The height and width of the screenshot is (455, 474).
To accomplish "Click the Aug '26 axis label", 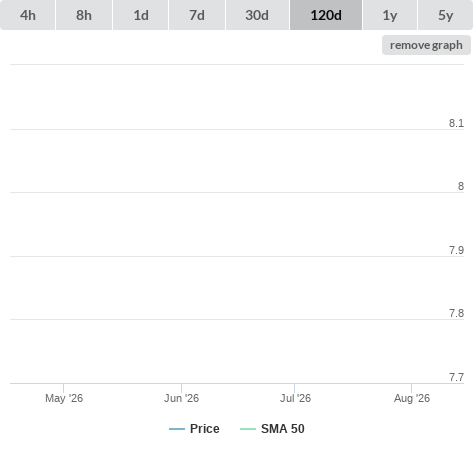I will [412, 398].
